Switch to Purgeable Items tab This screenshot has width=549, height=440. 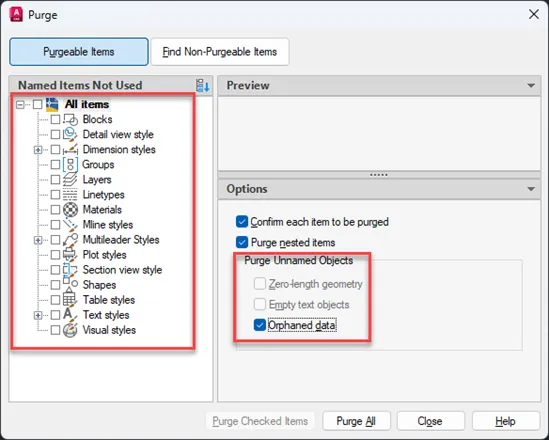[x=79, y=52]
